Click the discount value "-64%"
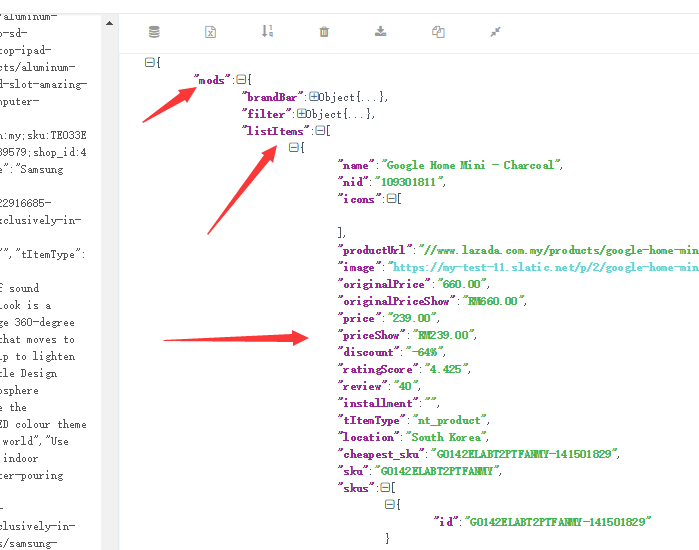Image resolution: width=699 pixels, height=550 pixels. pyautogui.click(x=424, y=352)
